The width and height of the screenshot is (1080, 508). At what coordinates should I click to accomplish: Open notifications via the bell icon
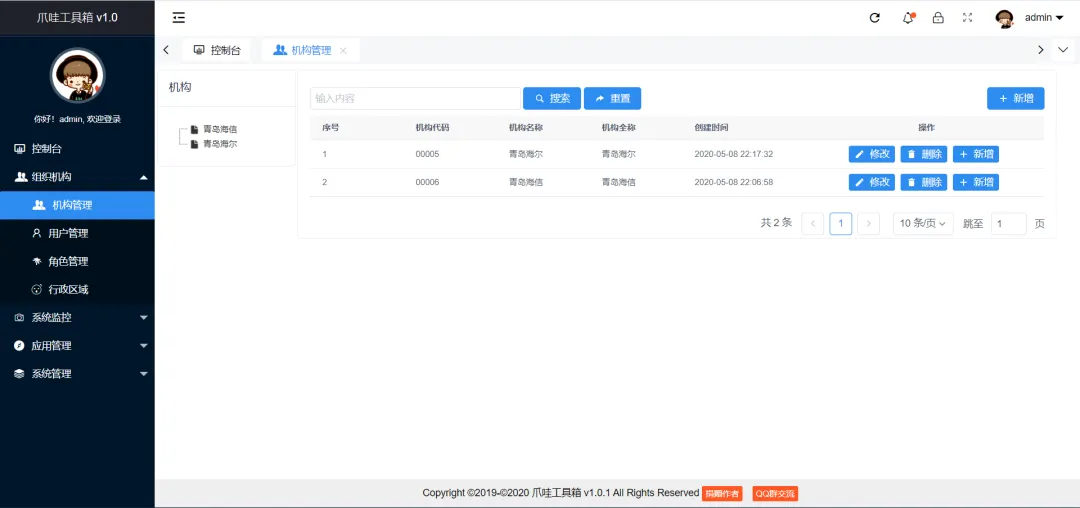(908, 17)
